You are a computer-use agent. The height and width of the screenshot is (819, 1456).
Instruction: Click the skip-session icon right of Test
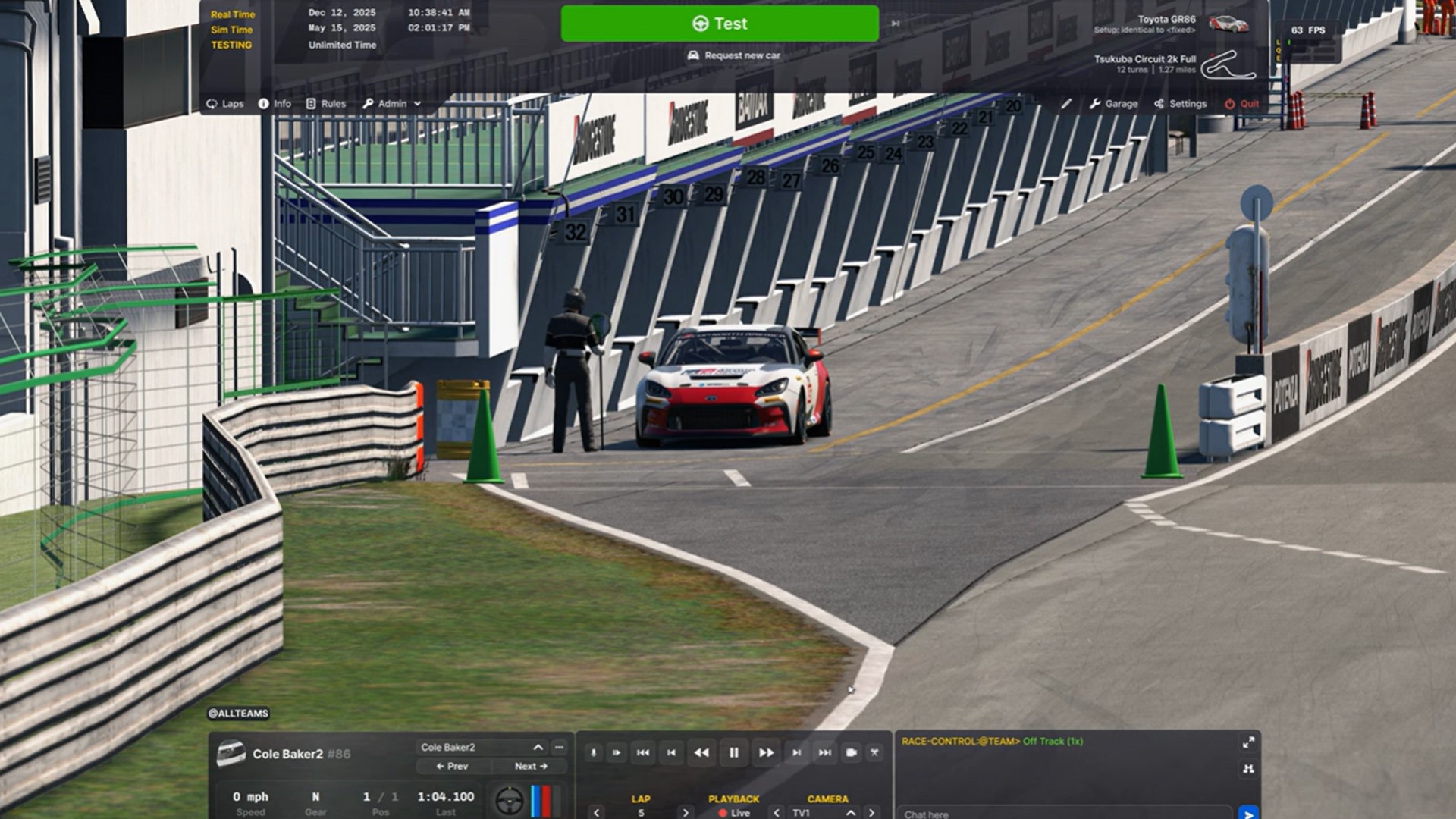895,24
